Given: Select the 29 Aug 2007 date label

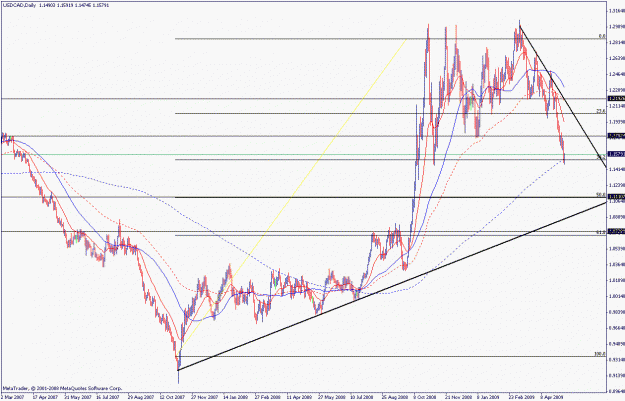Looking at the screenshot, I should [x=140, y=397].
